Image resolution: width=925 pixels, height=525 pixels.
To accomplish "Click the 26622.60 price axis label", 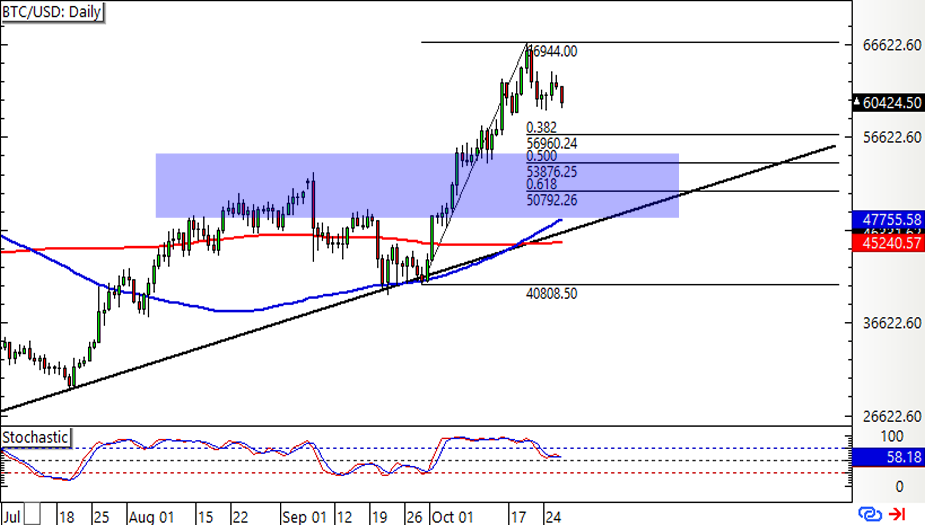I will [x=891, y=416].
